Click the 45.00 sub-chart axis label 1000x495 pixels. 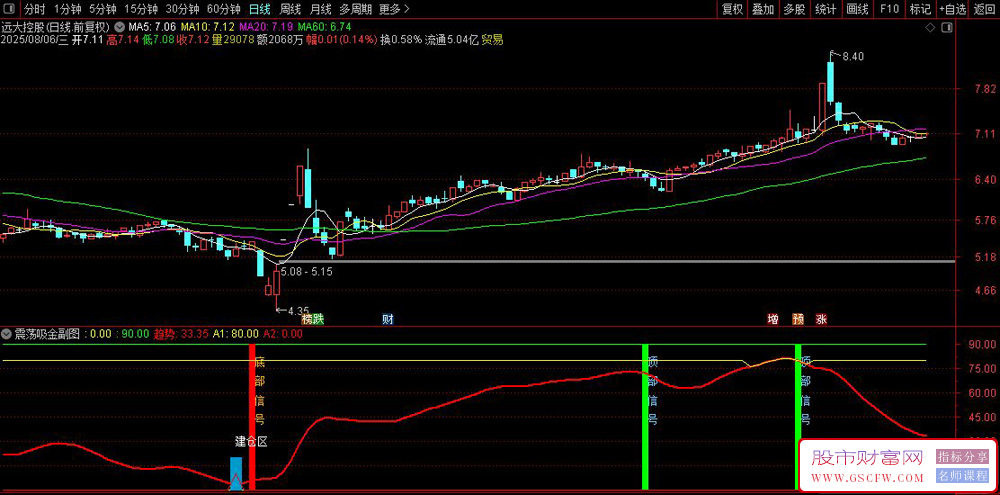[x=982, y=417]
